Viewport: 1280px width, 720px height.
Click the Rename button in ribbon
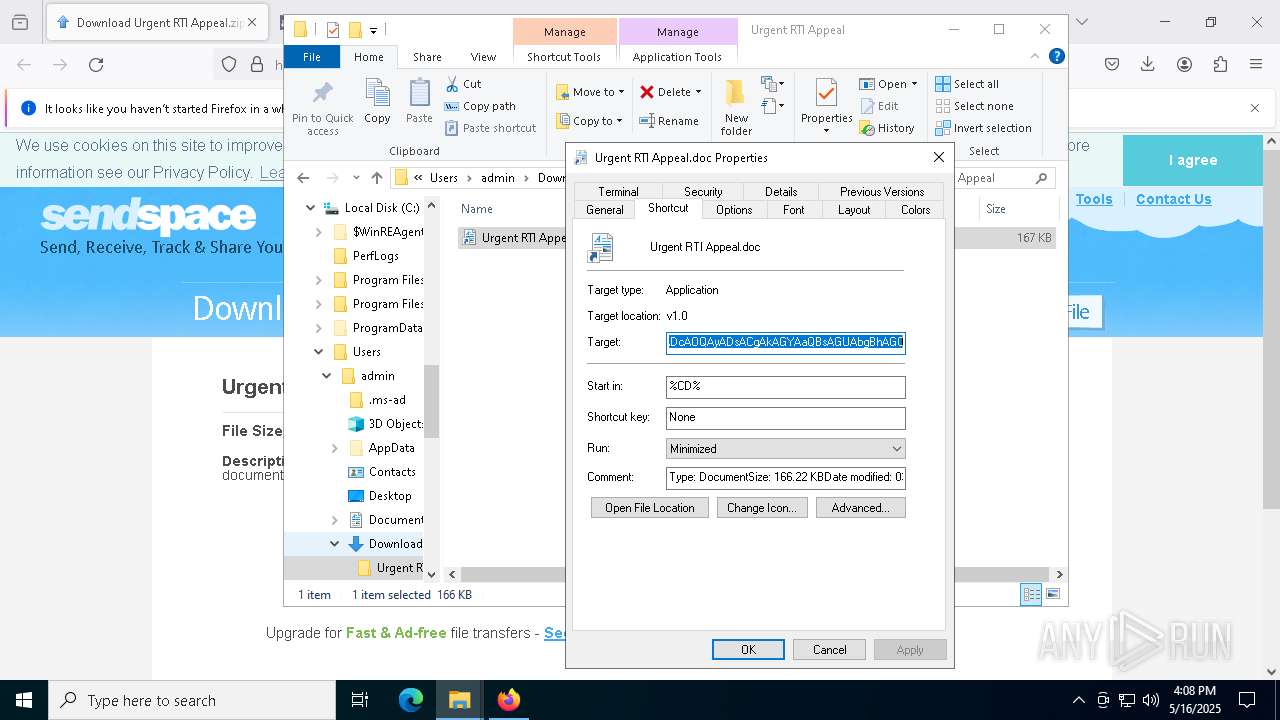click(669, 121)
